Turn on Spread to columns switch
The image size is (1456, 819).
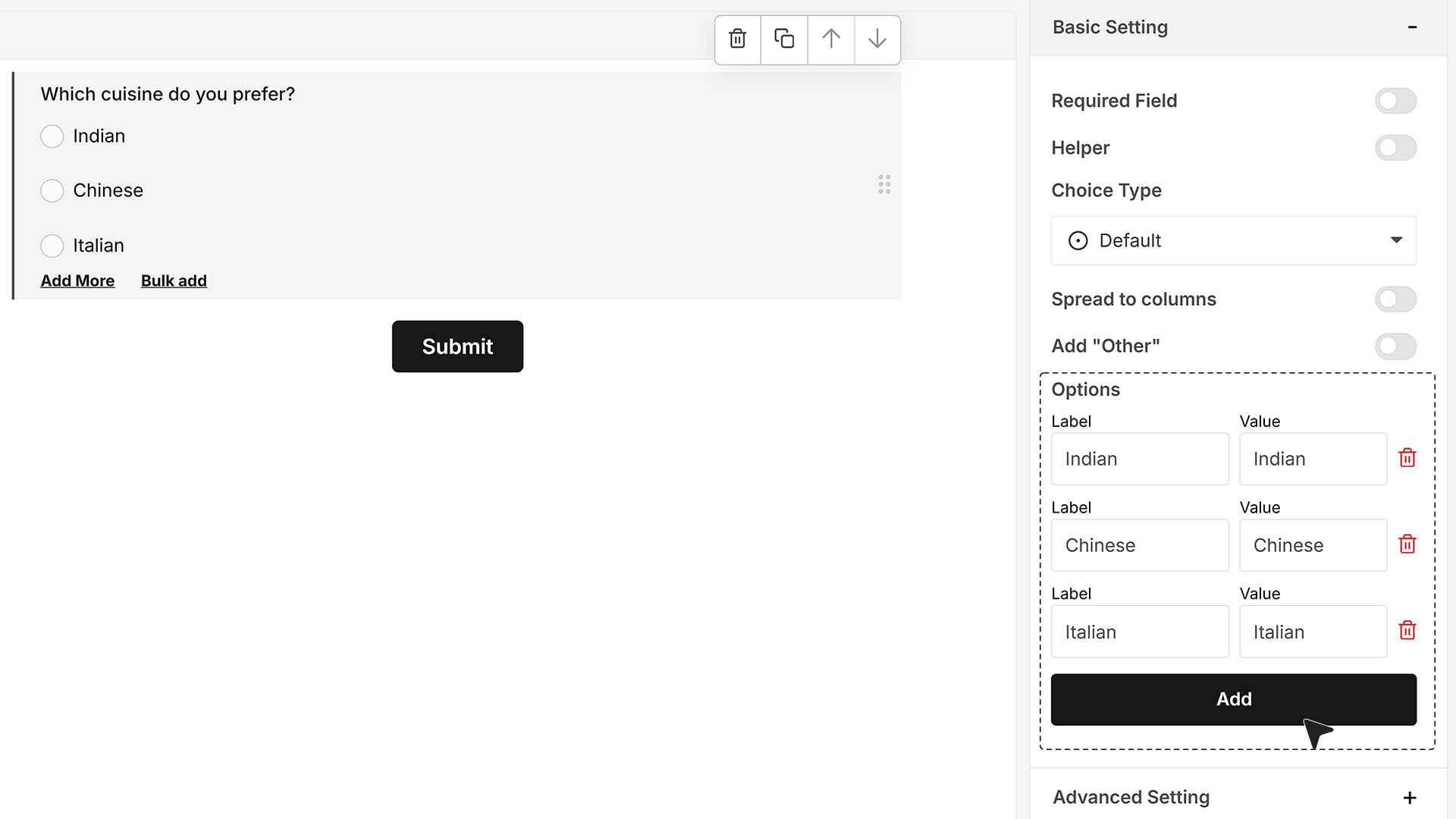(1395, 300)
